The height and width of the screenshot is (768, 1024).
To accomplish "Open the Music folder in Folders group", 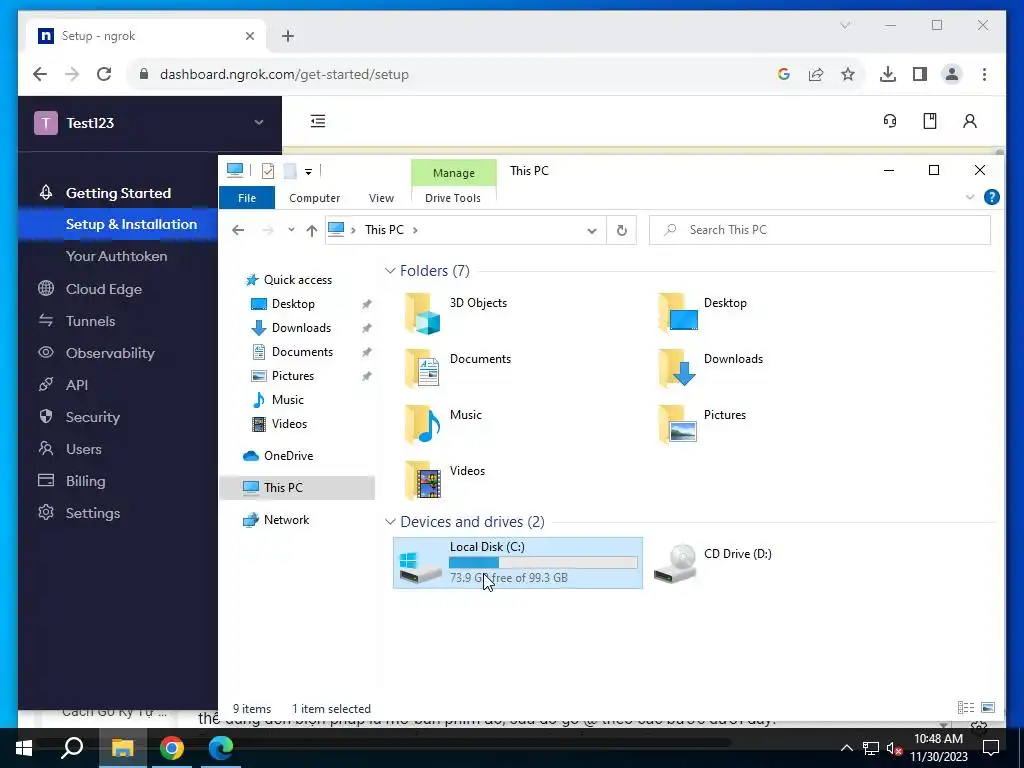I will click(443, 424).
